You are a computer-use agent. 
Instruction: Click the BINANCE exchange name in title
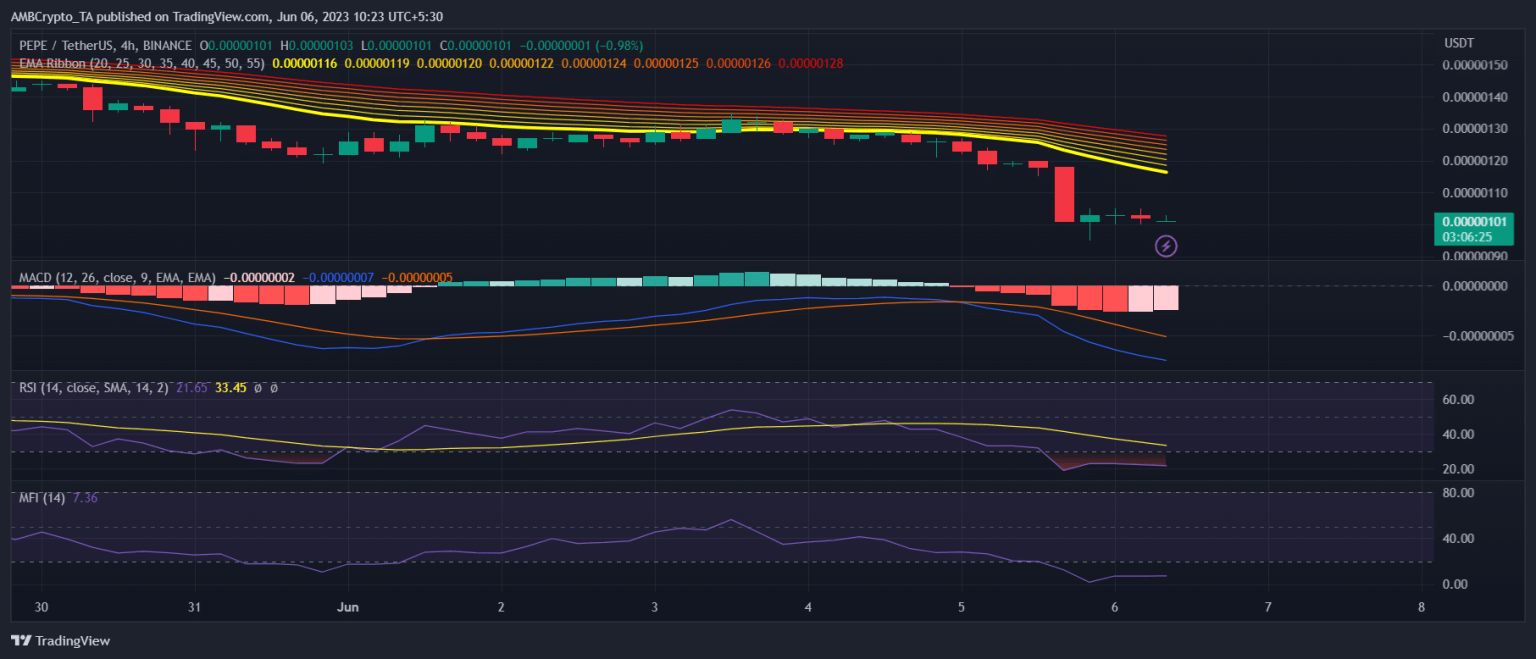pos(169,46)
